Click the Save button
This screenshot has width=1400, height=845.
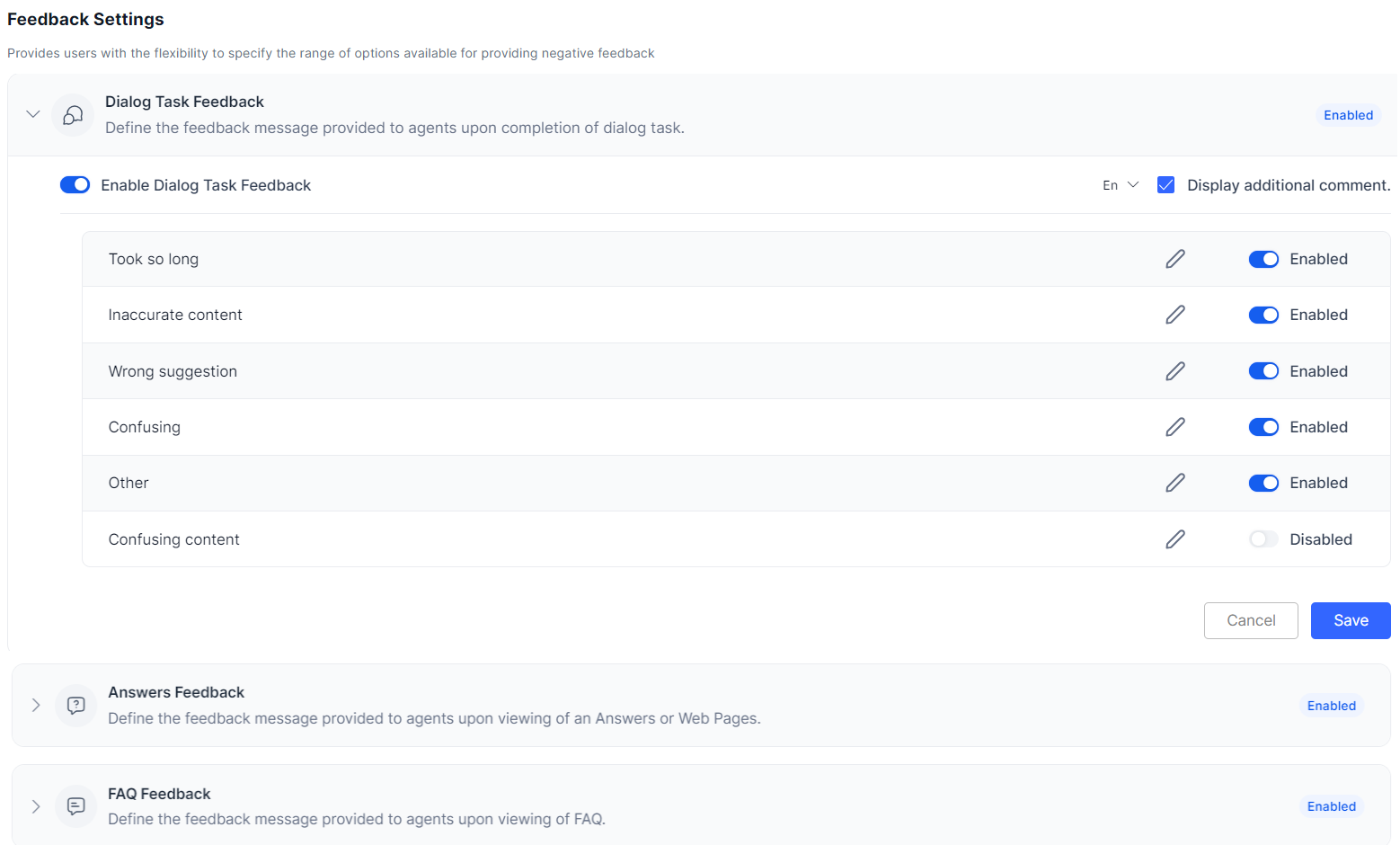1350,620
